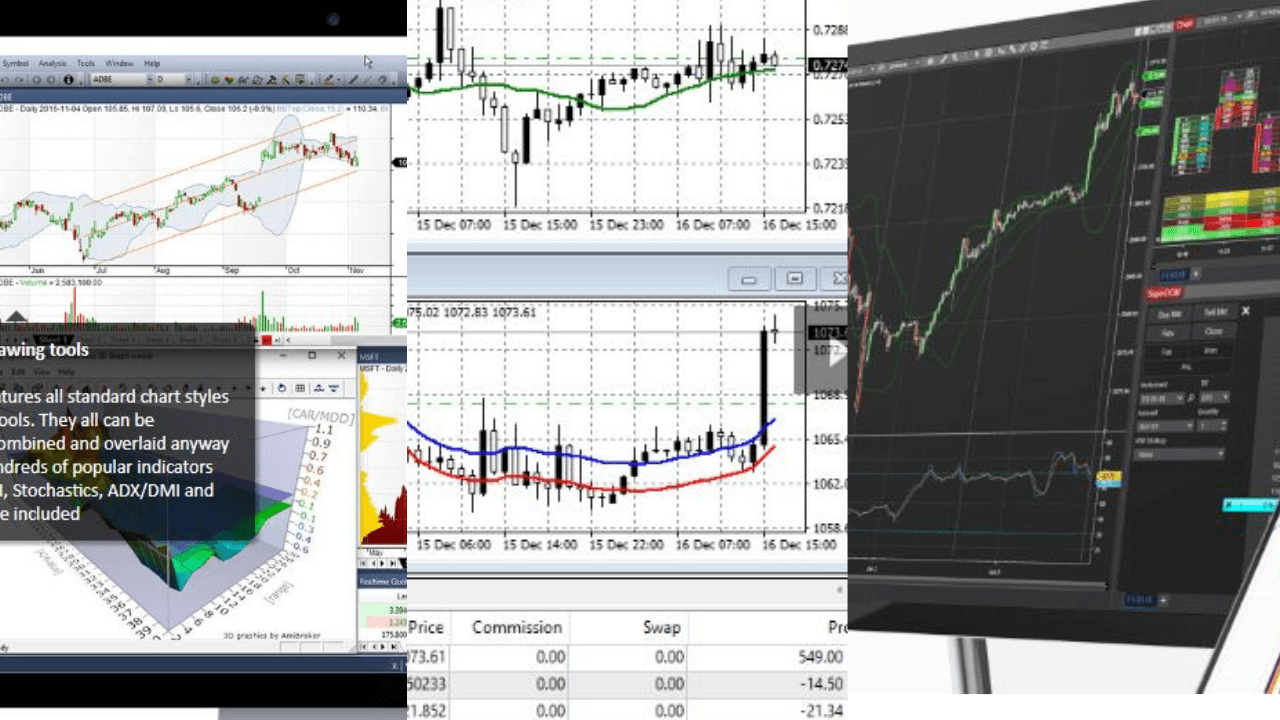Click the rotate icon in the 3D Graph viewer toolbar
Screen dimensions: 1280x720
282,389
